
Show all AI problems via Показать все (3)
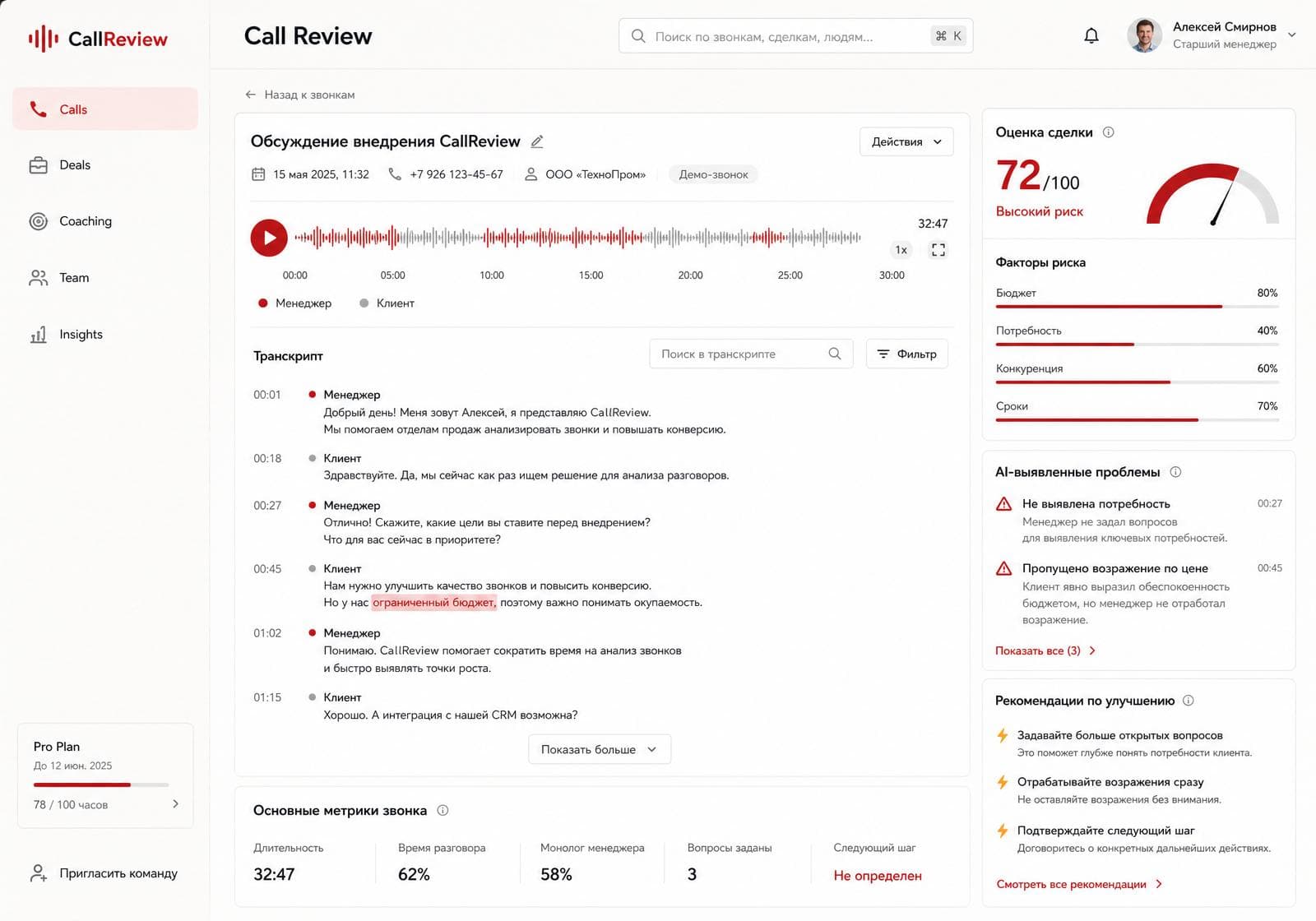tap(1045, 650)
